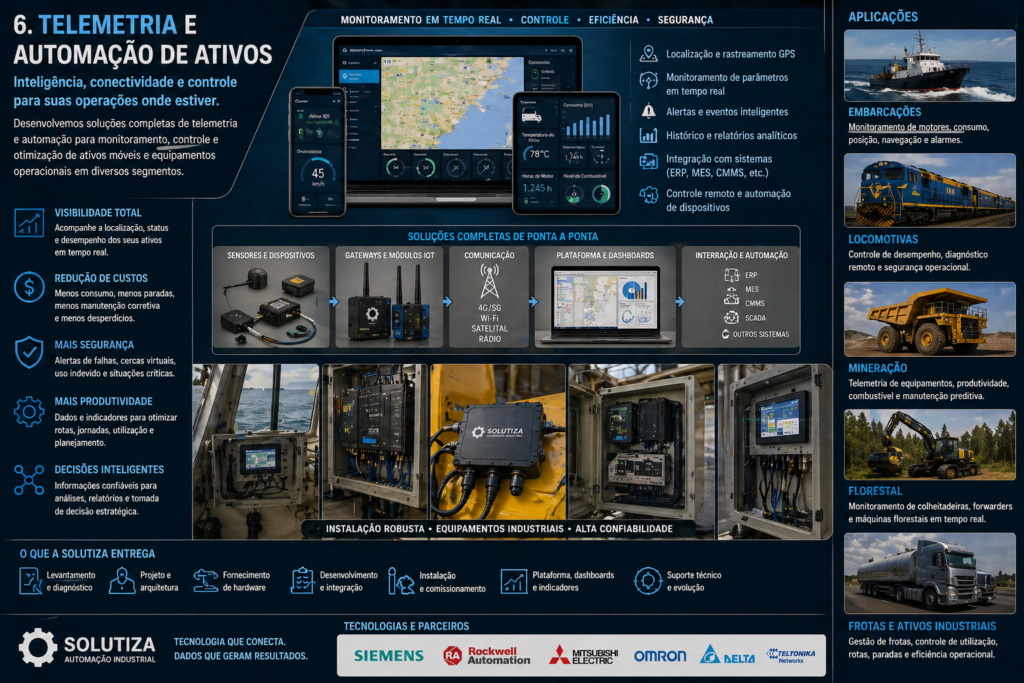1024x683 pixels.
Task: Click the Delta partner logo
Action: (x=728, y=655)
